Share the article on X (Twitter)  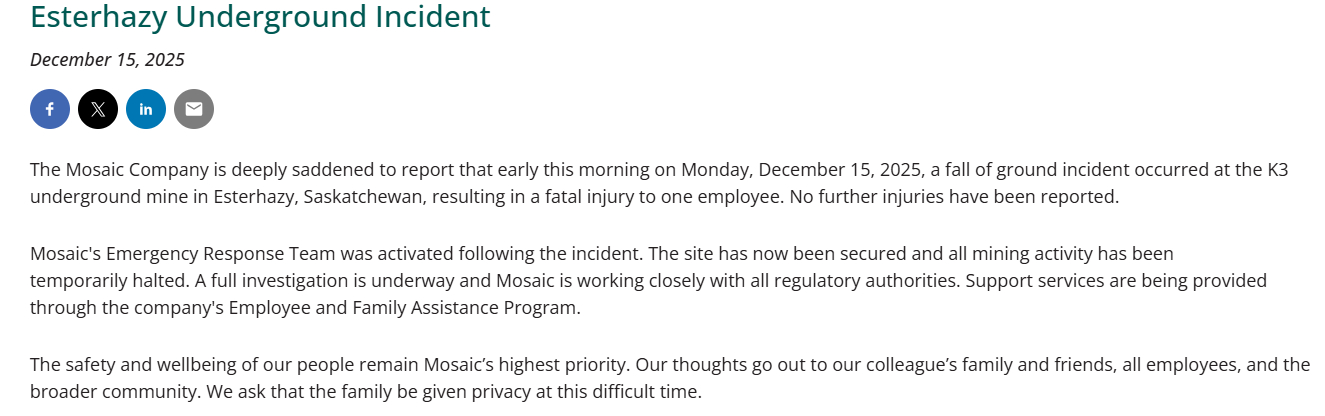pyautogui.click(x=98, y=109)
